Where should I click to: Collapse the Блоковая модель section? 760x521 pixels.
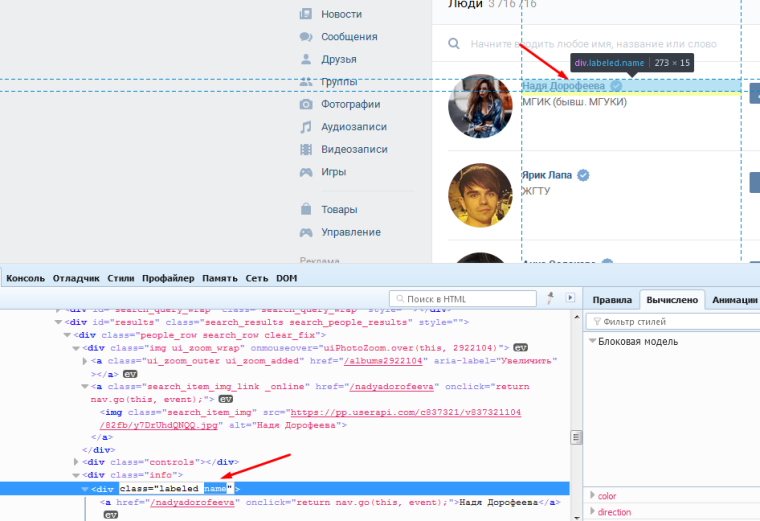pos(592,342)
